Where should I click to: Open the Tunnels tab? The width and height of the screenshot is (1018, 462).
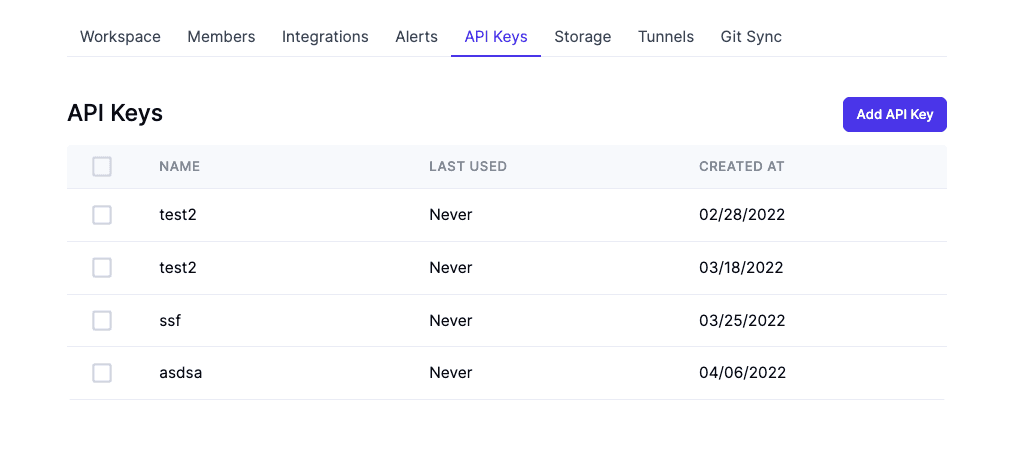pyautogui.click(x=666, y=37)
